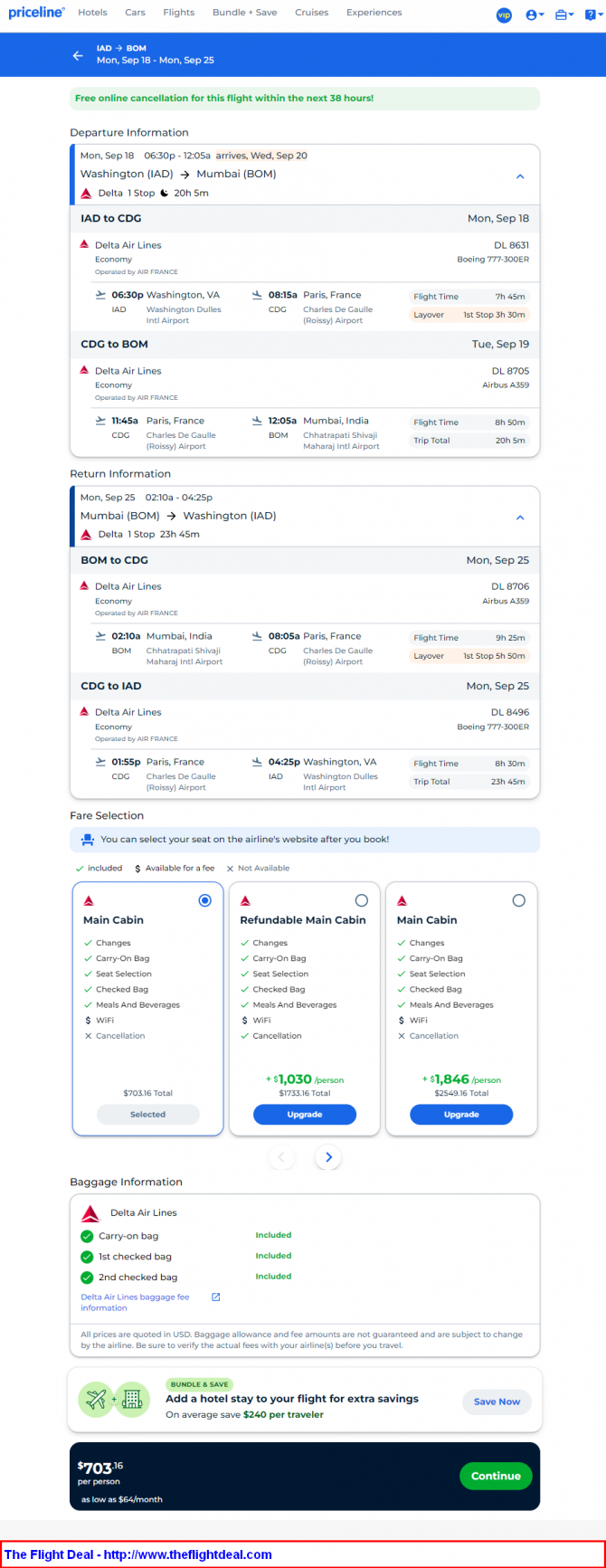The height and width of the screenshot is (1568, 606).
Task: Click the free online cancellation notice
Action: coord(305,98)
